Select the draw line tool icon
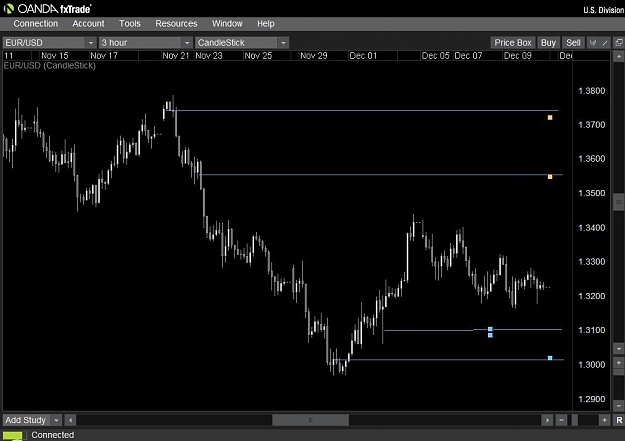 (605, 43)
